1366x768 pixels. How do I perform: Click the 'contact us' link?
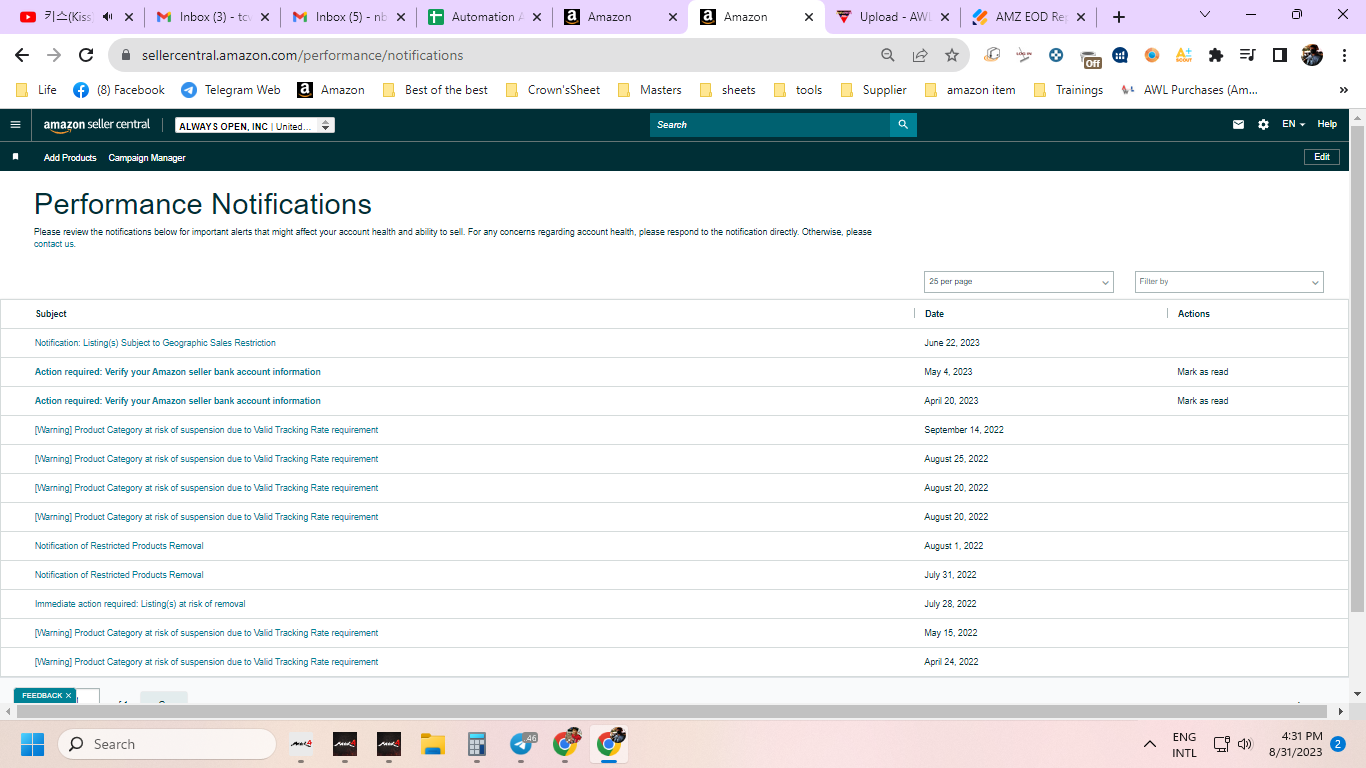pos(54,244)
